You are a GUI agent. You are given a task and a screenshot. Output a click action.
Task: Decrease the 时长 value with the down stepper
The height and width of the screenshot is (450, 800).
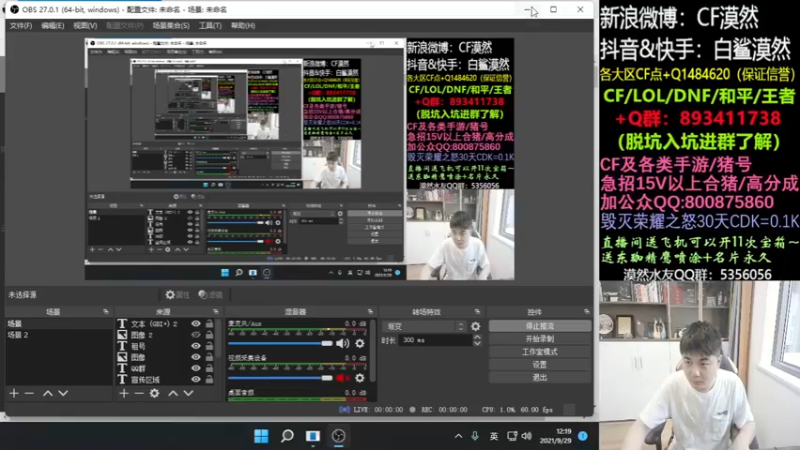(x=477, y=343)
